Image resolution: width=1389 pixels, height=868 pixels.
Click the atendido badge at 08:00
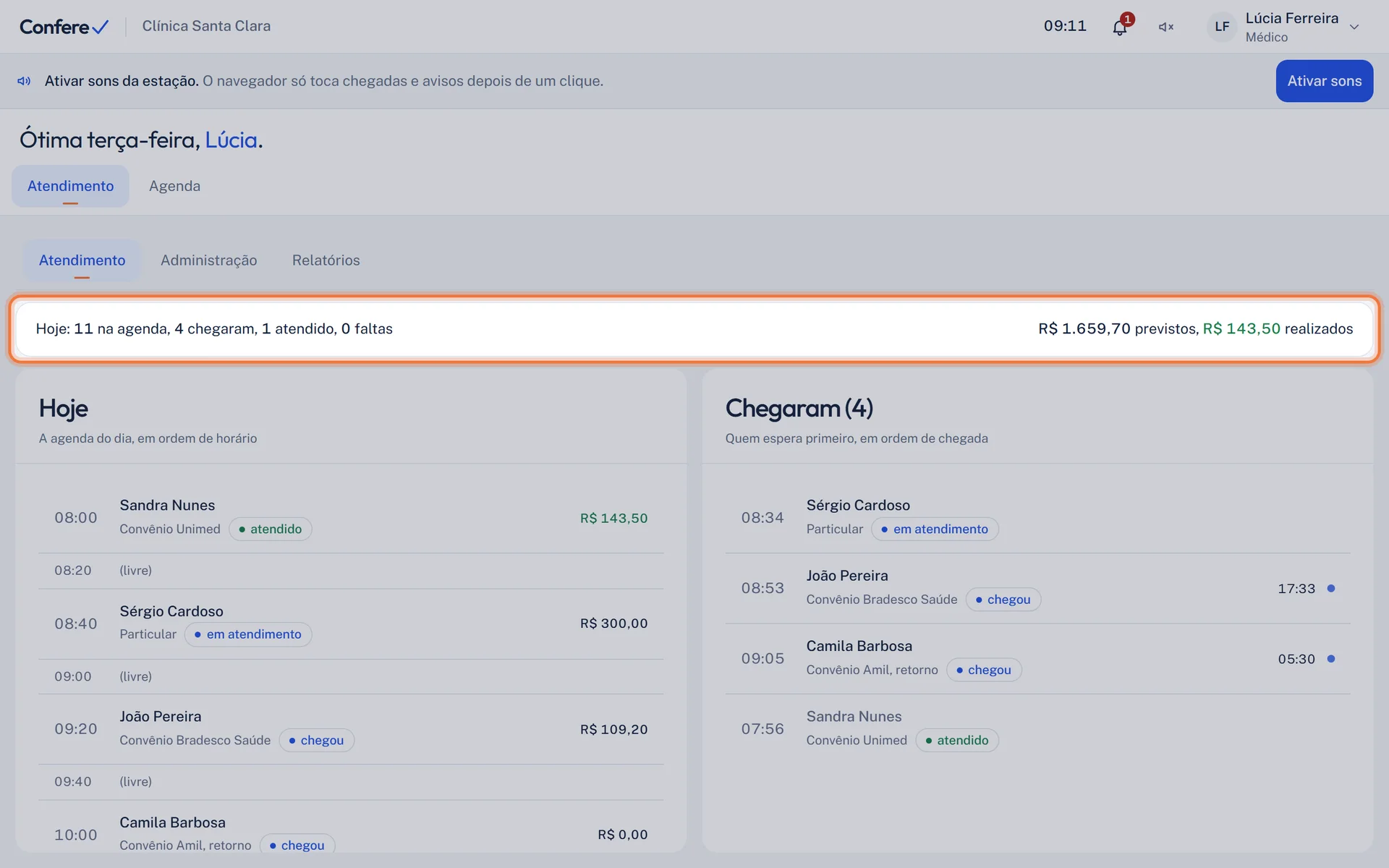pyautogui.click(x=271, y=529)
